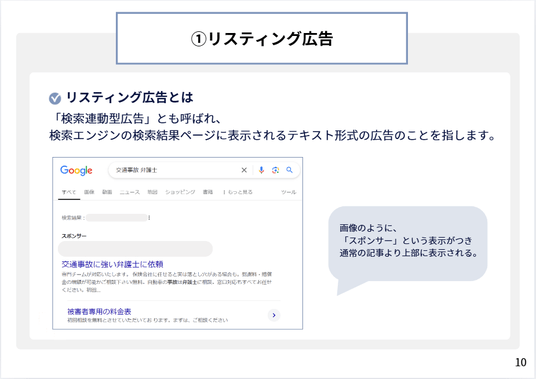Click the blue checkmark icon beside リスティング広告とは
This screenshot has width=536, height=379.
(x=55, y=98)
